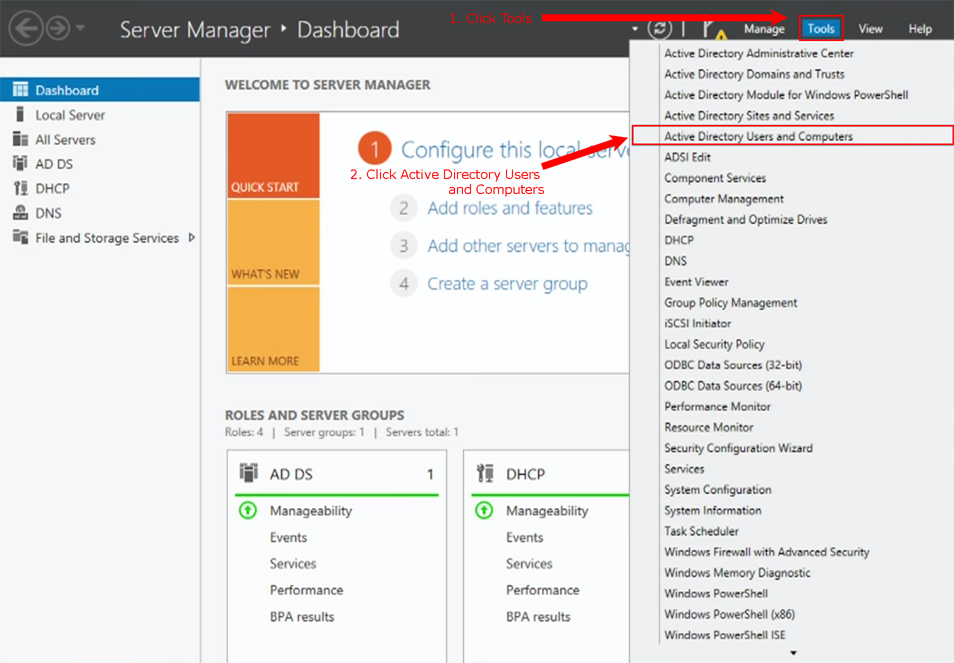The width and height of the screenshot is (954, 663).
Task: Click Create a server group link
Action: 507,283
